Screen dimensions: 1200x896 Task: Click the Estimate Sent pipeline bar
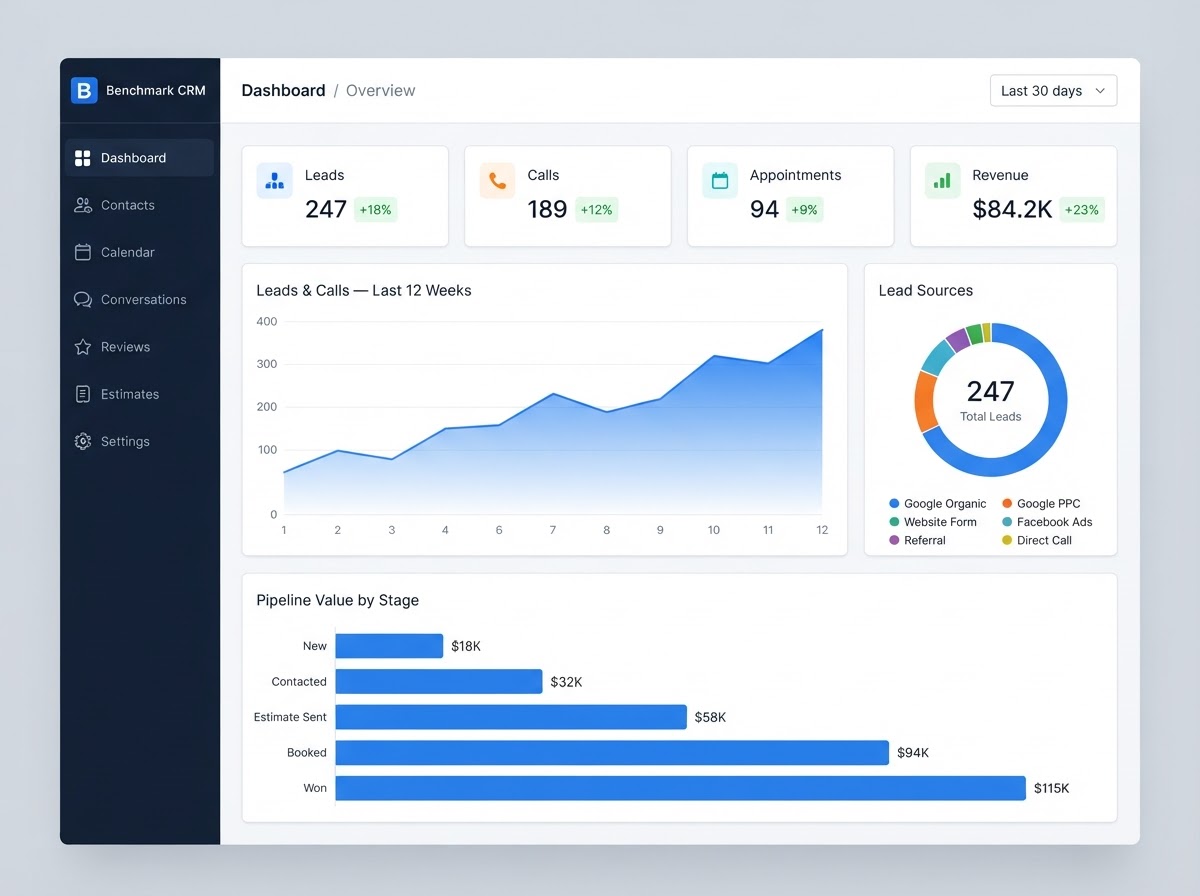(511, 717)
